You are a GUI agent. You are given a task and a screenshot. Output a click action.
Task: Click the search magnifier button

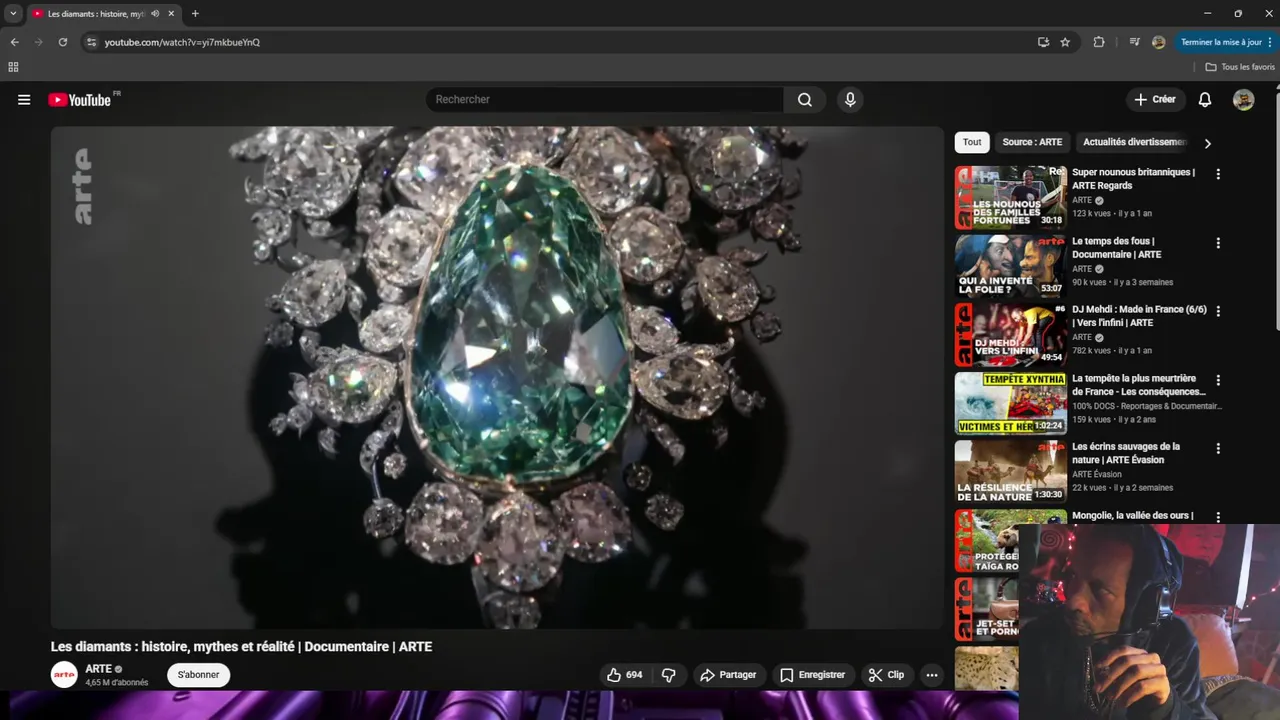[805, 100]
